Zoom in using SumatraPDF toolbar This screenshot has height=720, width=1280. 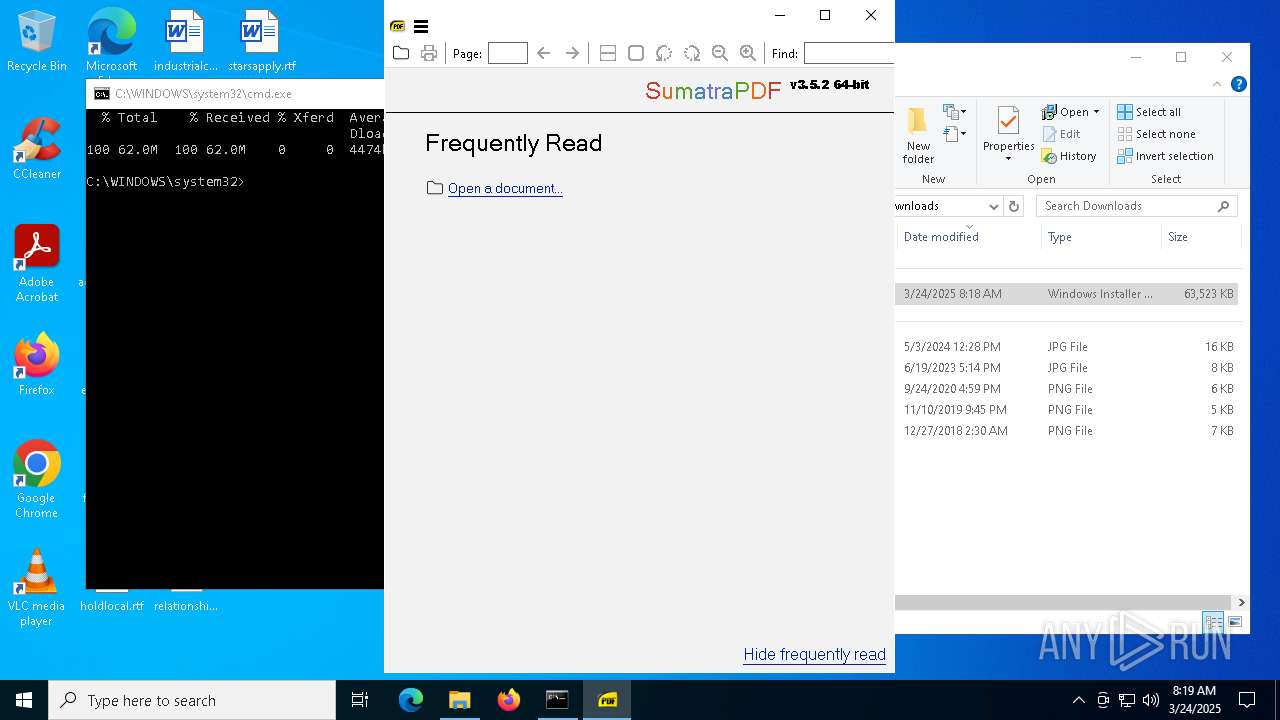(747, 53)
